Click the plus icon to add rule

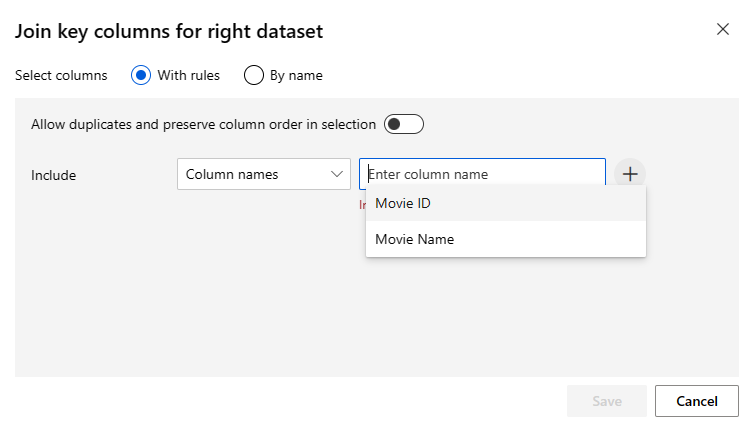(630, 174)
